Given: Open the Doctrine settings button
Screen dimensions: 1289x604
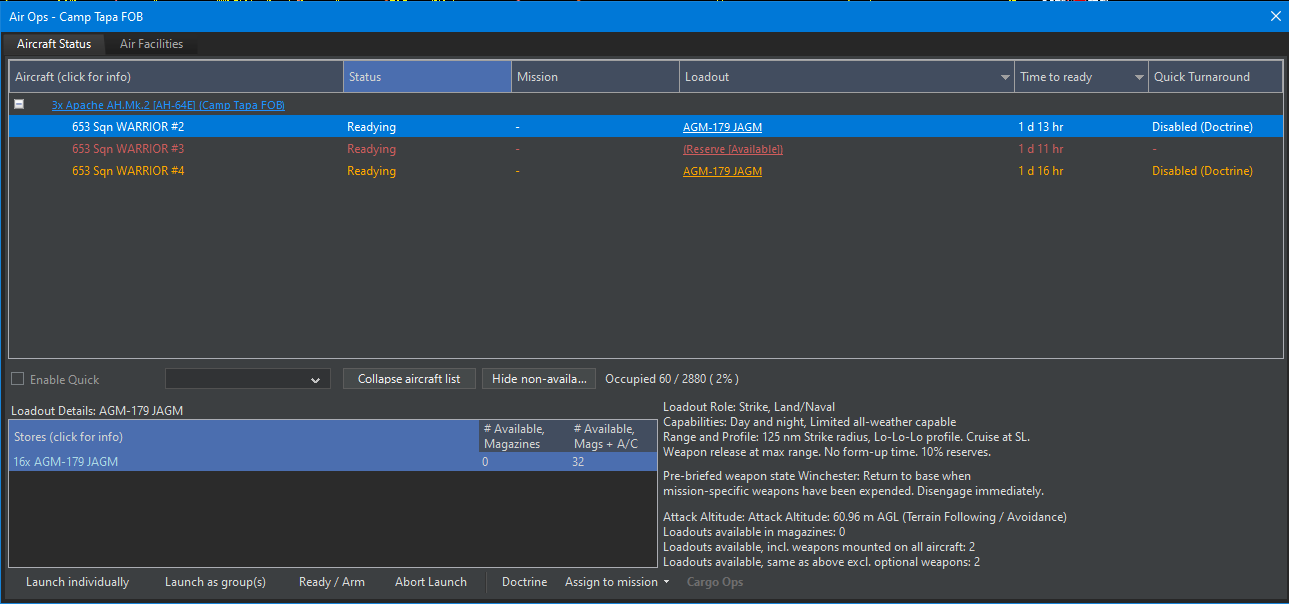Looking at the screenshot, I should pos(524,582).
